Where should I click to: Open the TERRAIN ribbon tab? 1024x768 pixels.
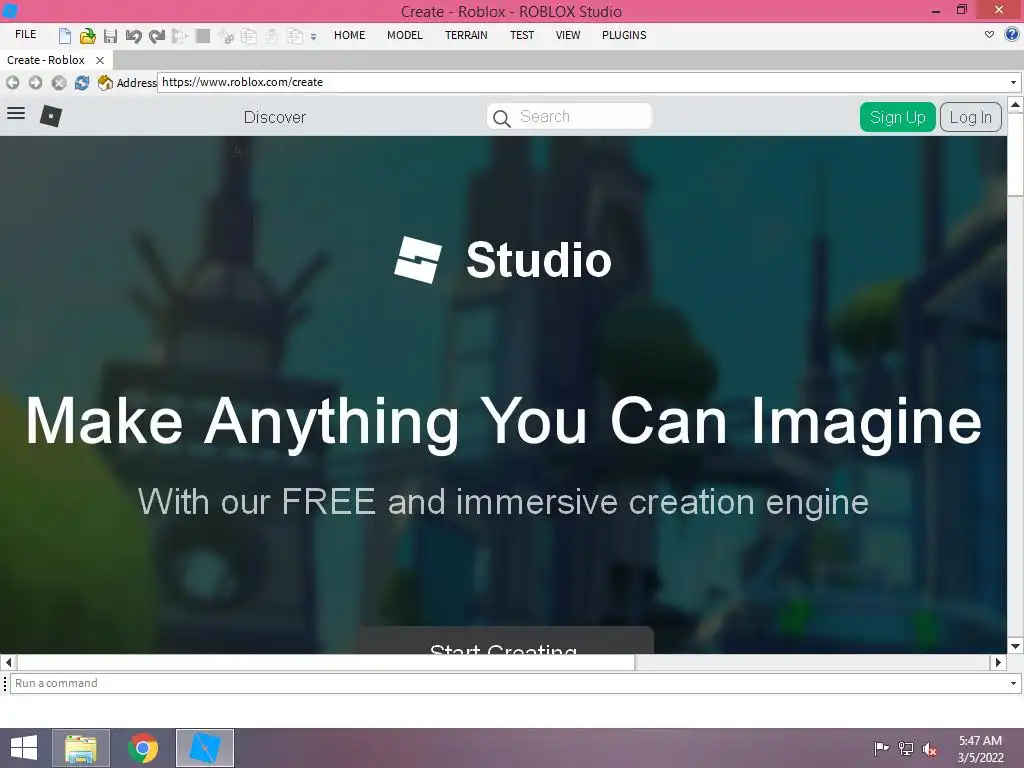[x=466, y=35]
